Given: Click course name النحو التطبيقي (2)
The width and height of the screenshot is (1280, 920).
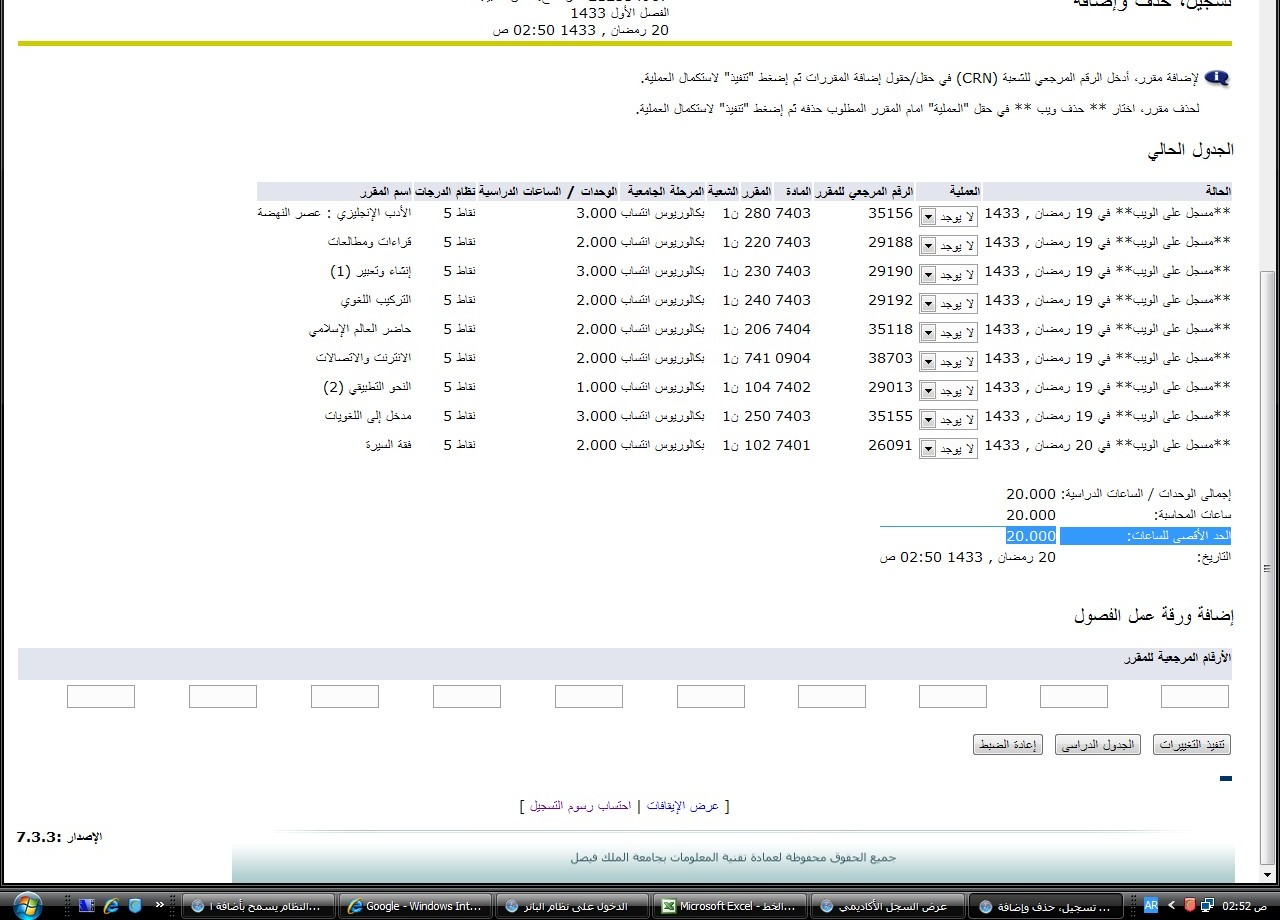Looking at the screenshot, I should [367, 387].
